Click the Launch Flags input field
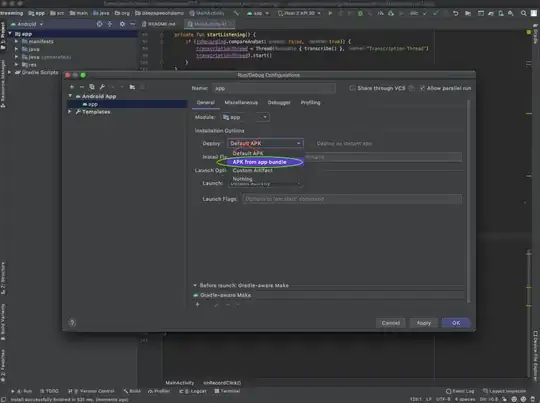540x403 pixels. coord(352,199)
